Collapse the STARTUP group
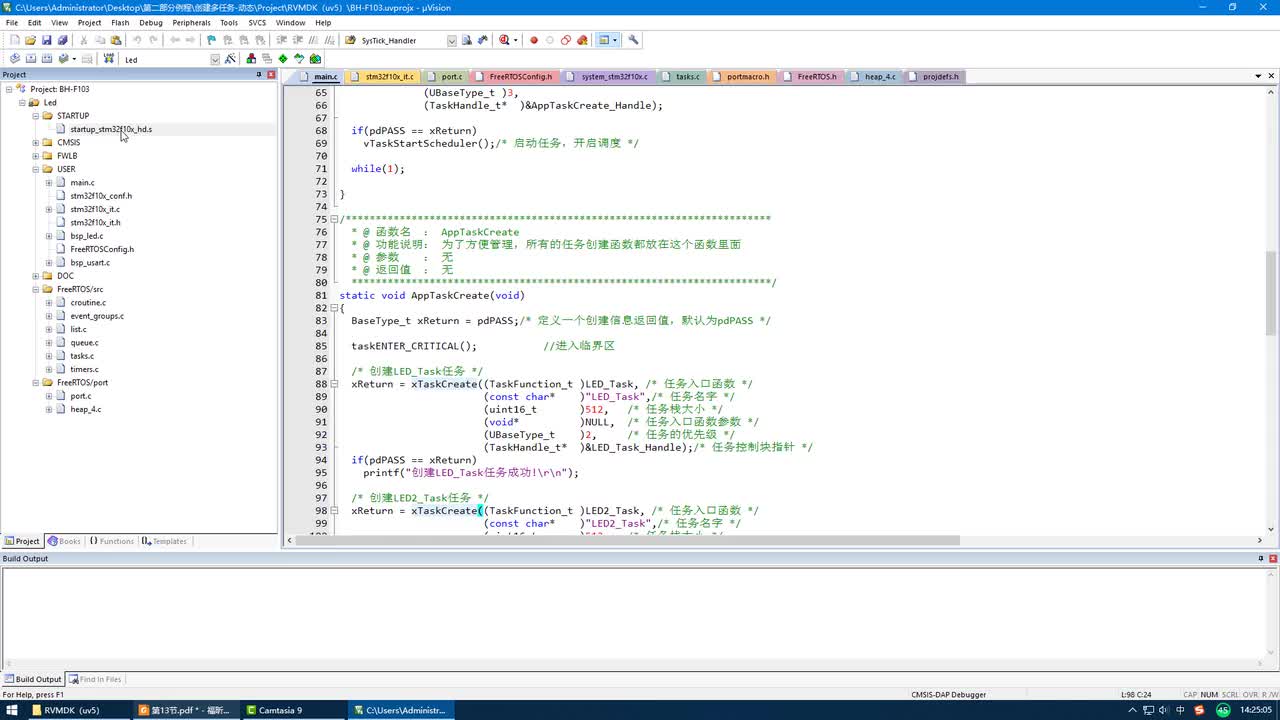Image resolution: width=1280 pixels, height=720 pixels. [x=35, y=116]
